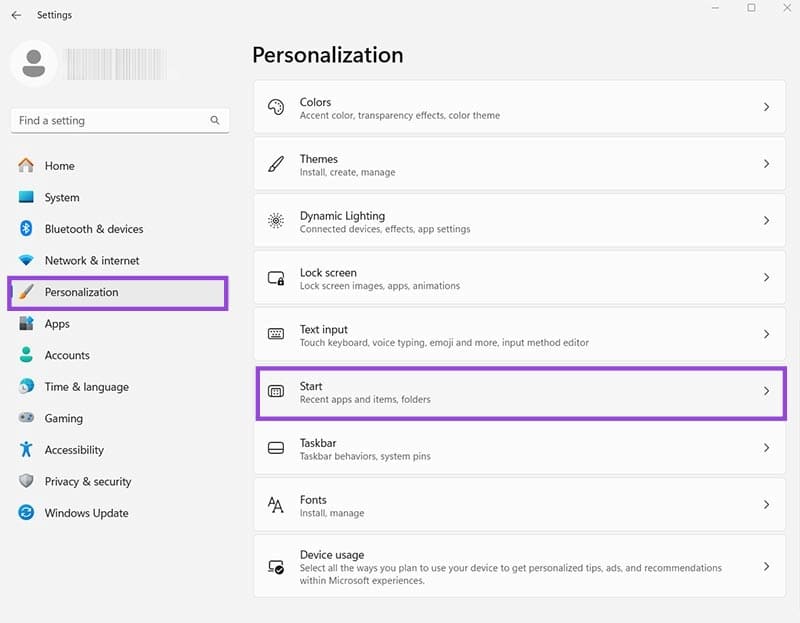Select the Apps section label

coord(57,324)
